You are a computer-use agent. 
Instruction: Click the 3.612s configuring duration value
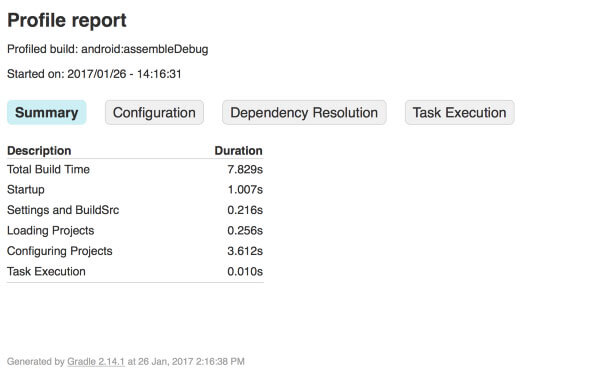(245, 251)
